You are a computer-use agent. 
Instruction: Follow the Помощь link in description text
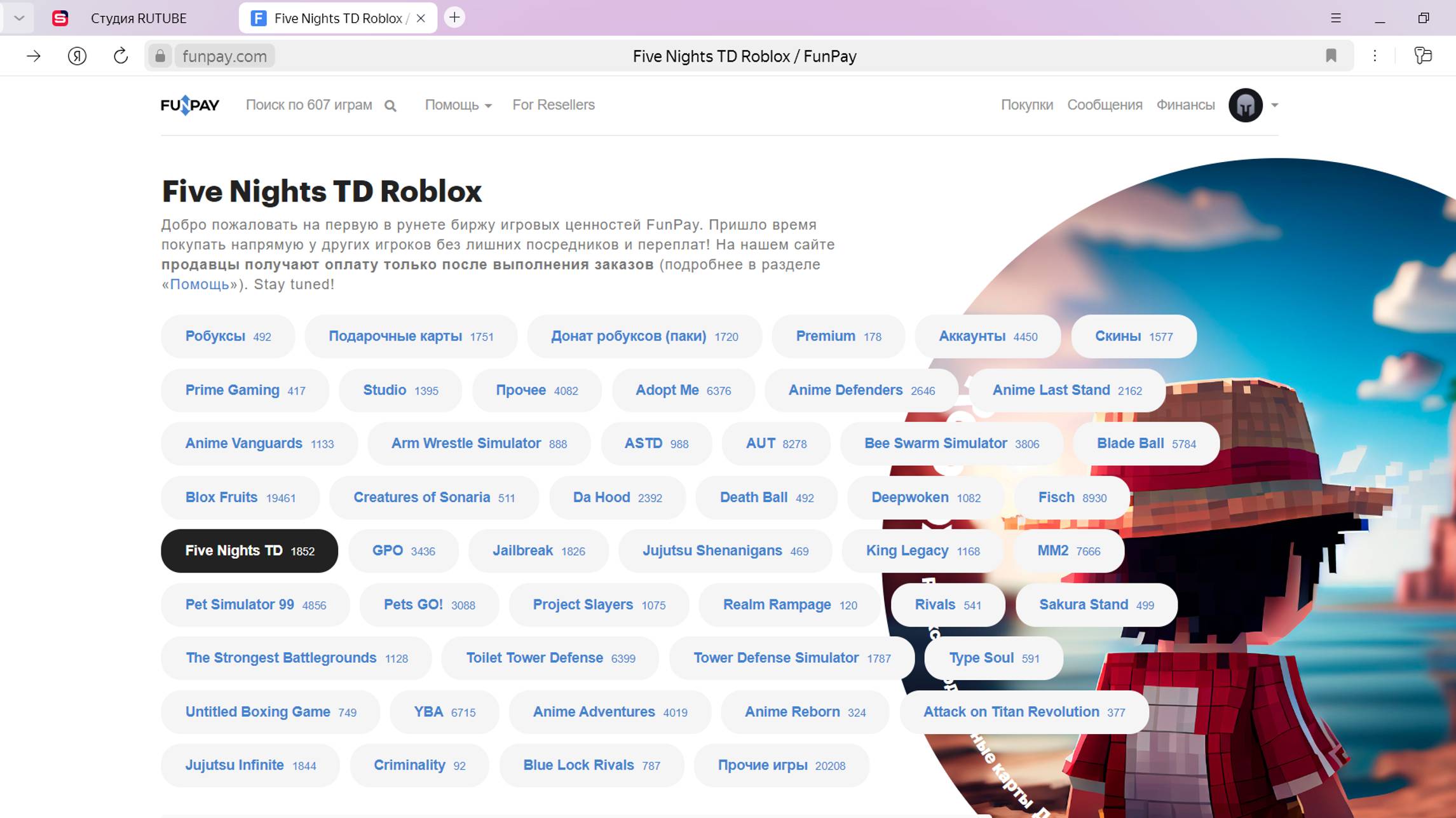tap(199, 284)
